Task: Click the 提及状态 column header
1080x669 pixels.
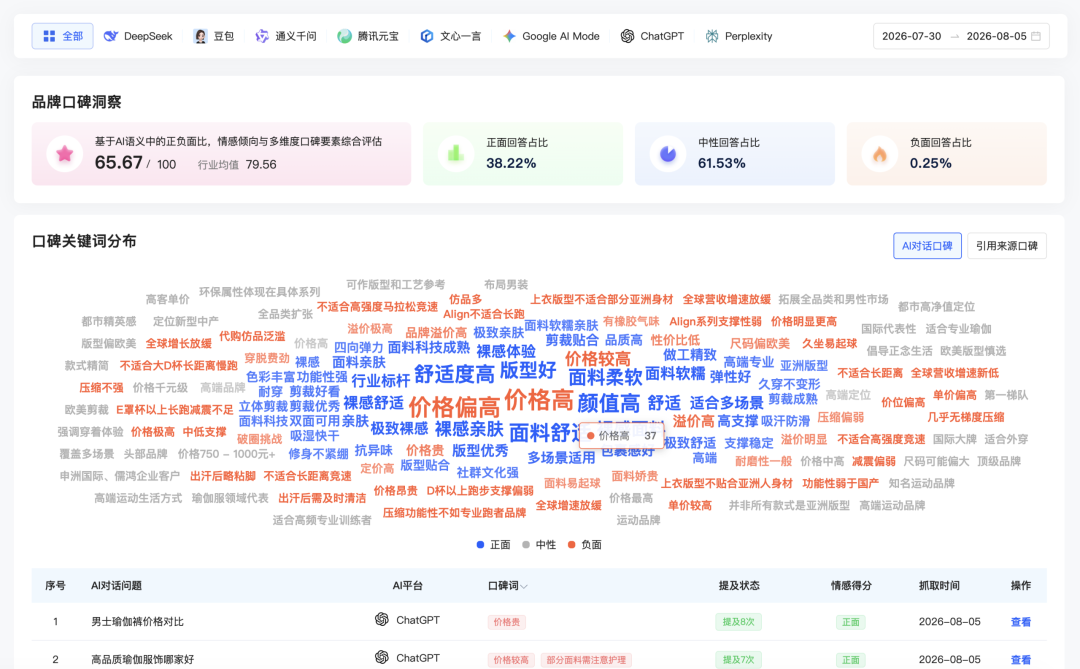Action: (x=738, y=586)
